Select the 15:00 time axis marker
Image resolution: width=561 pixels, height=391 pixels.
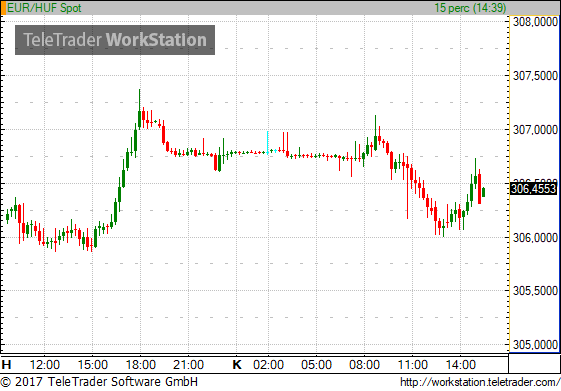[92, 365]
